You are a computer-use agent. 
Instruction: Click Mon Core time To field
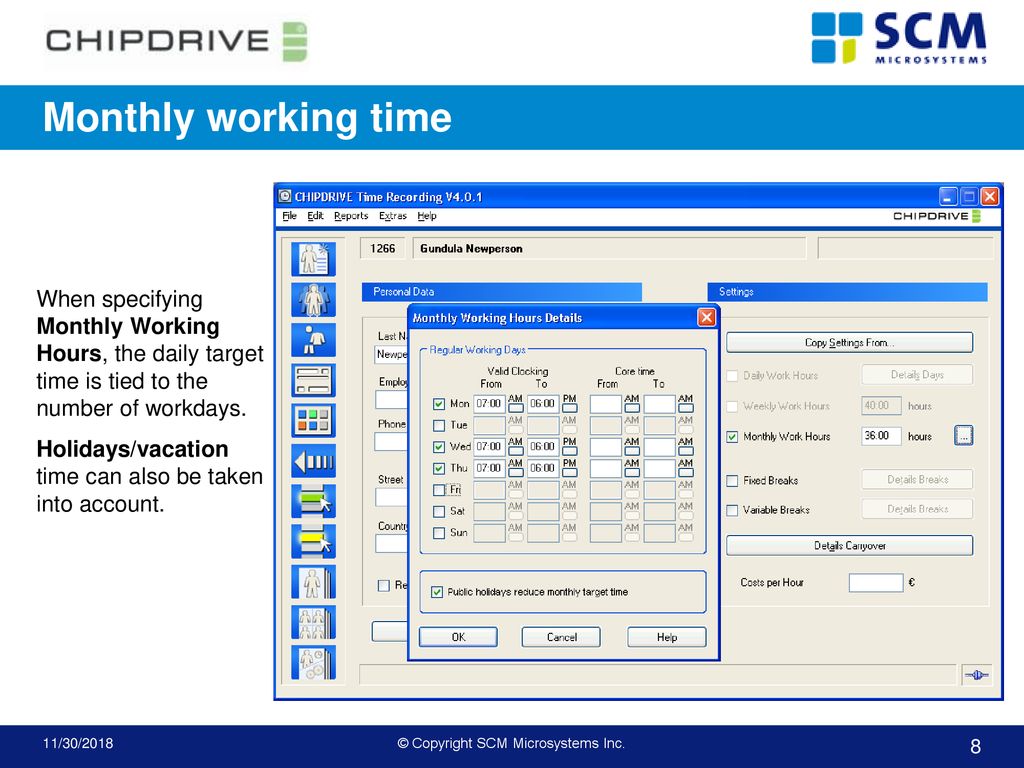click(660, 404)
